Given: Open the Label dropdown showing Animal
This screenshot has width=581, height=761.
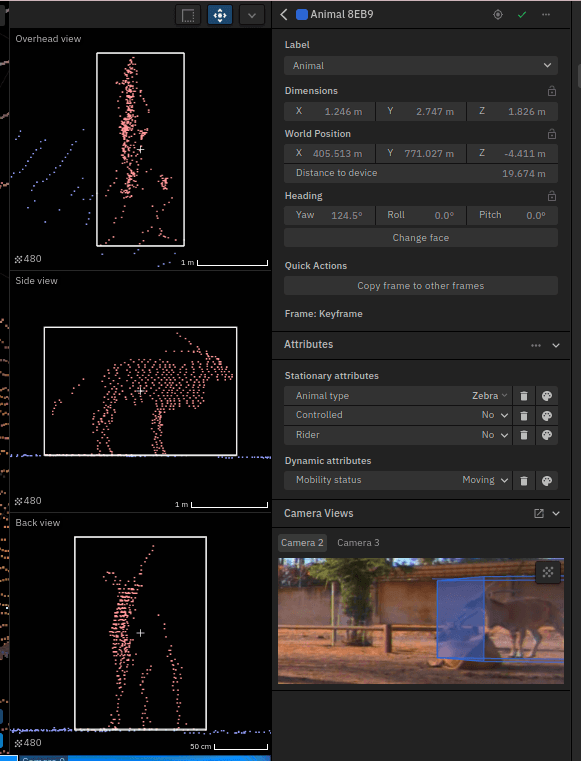Looking at the screenshot, I should coord(421,66).
